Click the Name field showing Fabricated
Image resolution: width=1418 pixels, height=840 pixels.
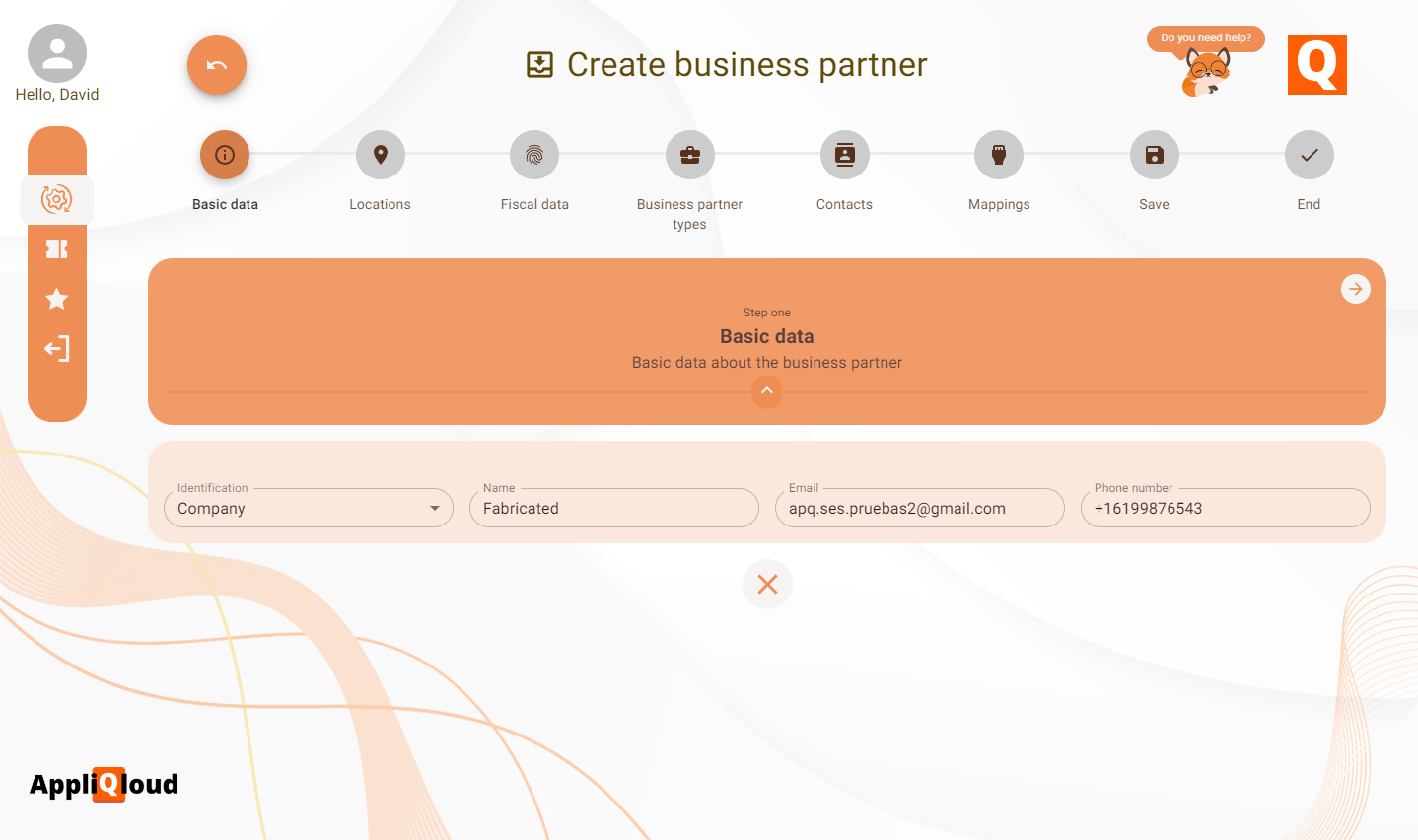[613, 508]
